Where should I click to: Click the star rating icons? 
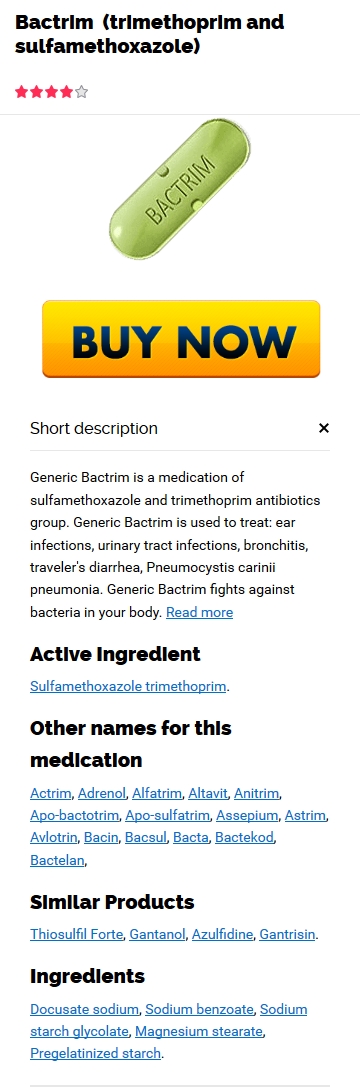(x=52, y=92)
